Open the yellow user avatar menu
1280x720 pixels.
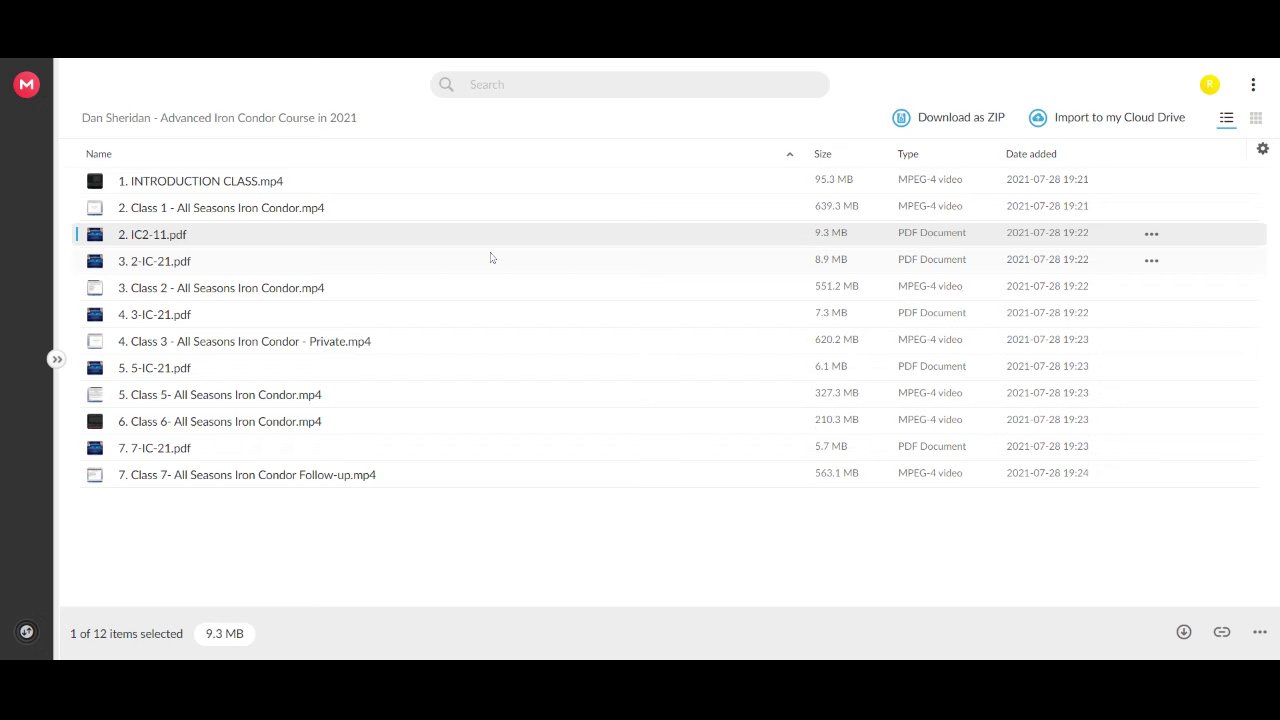(1210, 85)
